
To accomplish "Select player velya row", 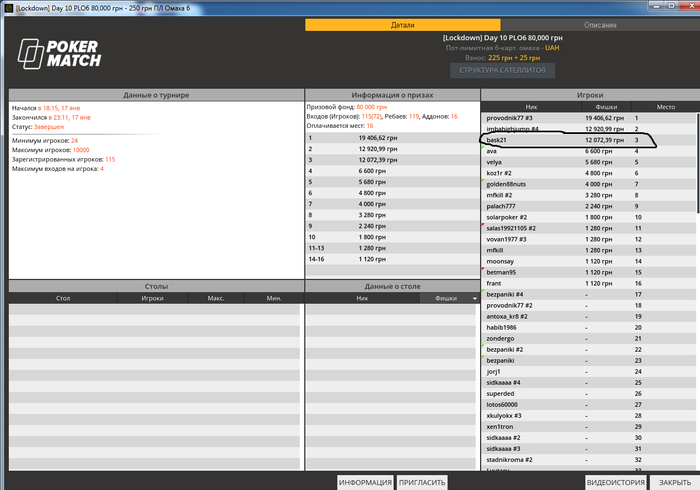I will click(588, 162).
